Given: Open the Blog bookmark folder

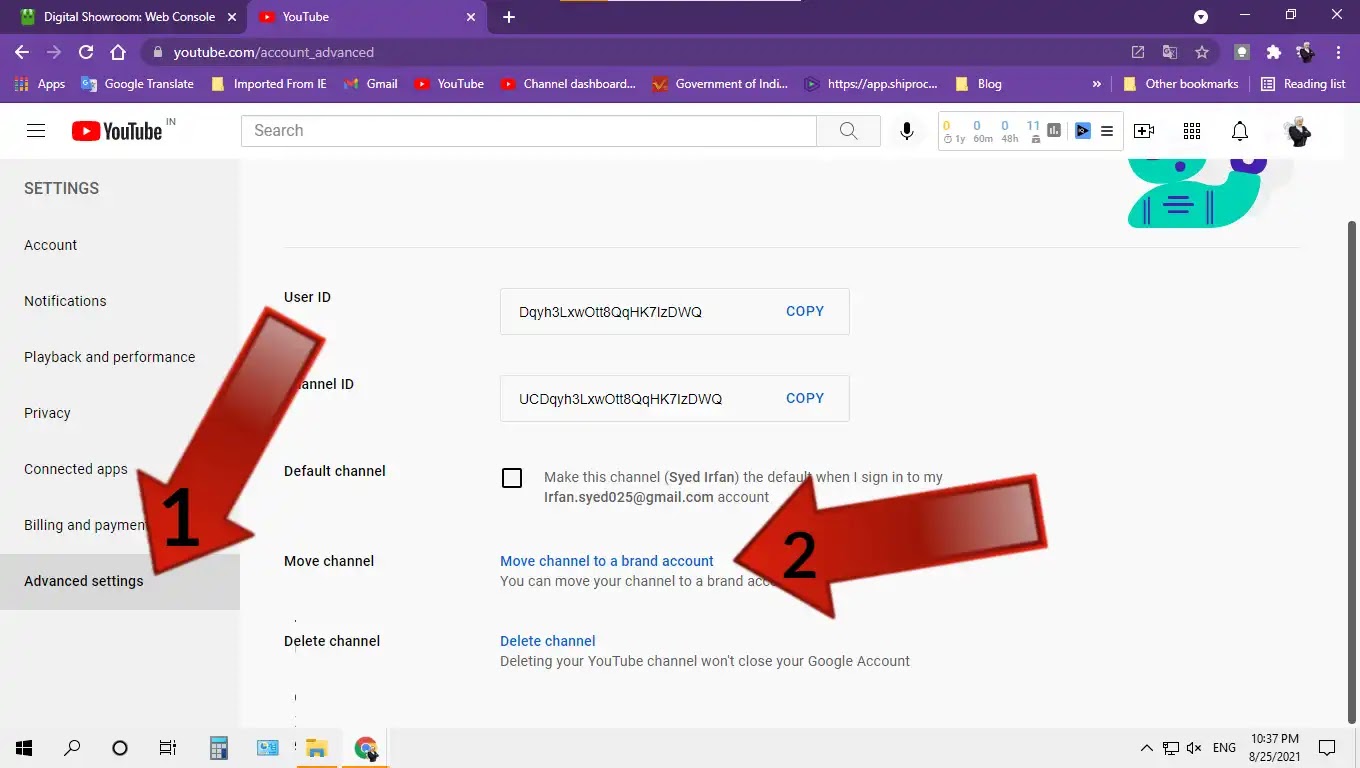Looking at the screenshot, I should pyautogui.click(x=978, y=84).
